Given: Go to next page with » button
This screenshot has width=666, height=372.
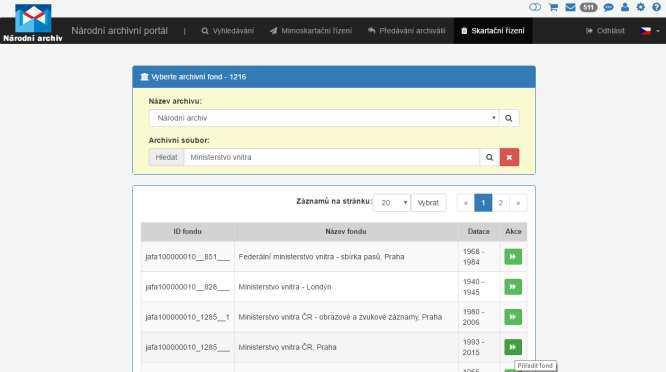Looking at the screenshot, I should pos(518,203).
